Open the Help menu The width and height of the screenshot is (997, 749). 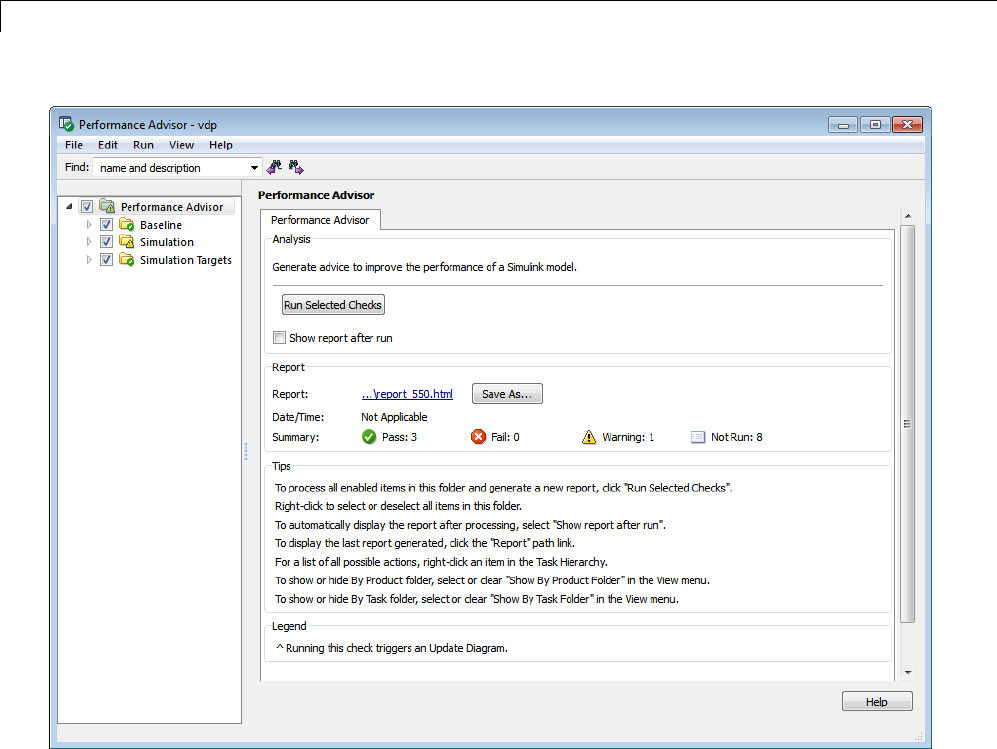pyautogui.click(x=221, y=145)
